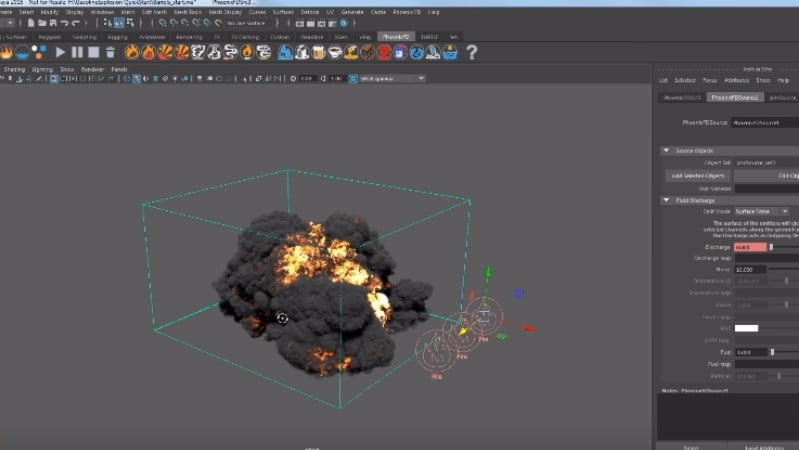
Task: Open the Modify menu
Action: coord(49,12)
